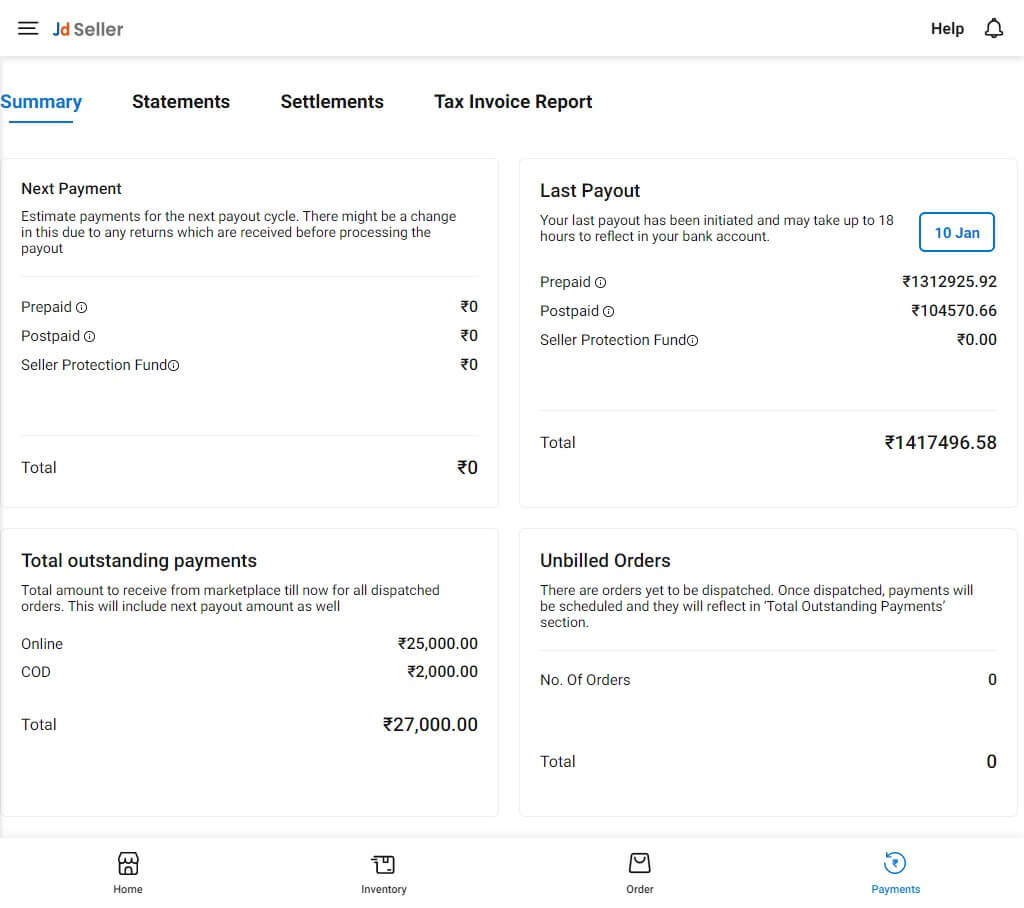
Task: Click the Unbilled Orders count value
Action: [991, 679]
